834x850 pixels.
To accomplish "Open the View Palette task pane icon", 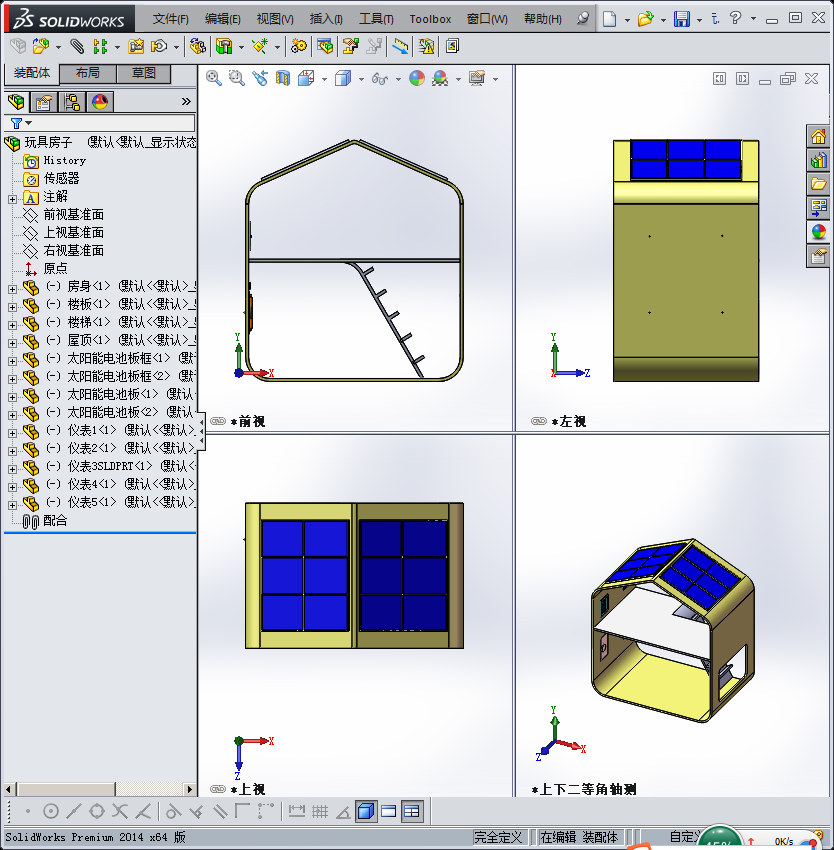I will [x=818, y=207].
